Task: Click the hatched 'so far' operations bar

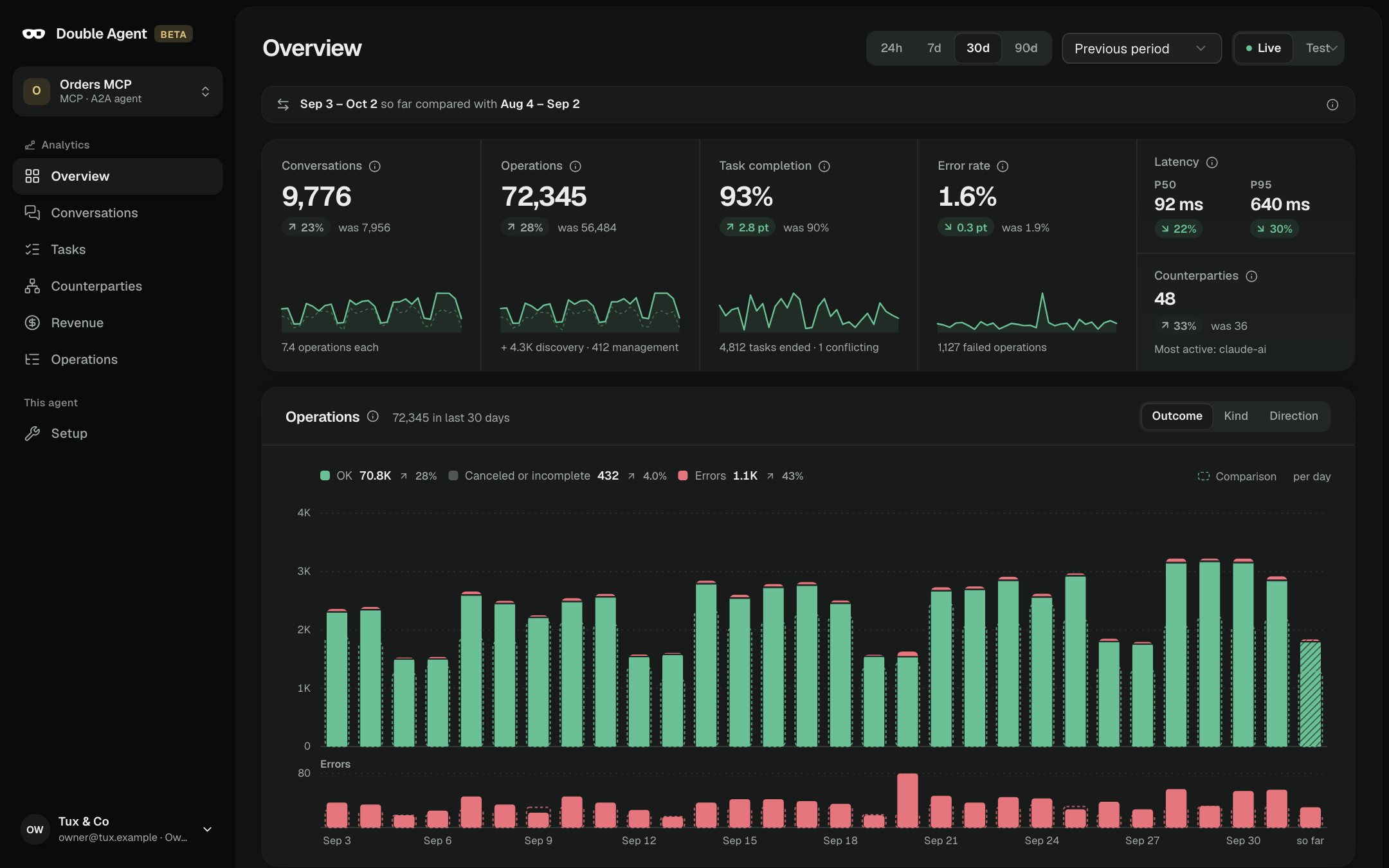Action: 1310,694
